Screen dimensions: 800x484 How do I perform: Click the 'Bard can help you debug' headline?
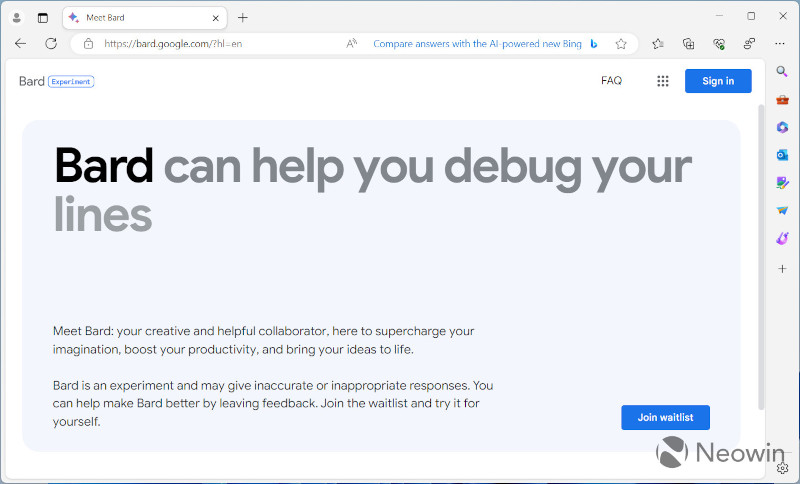373,190
